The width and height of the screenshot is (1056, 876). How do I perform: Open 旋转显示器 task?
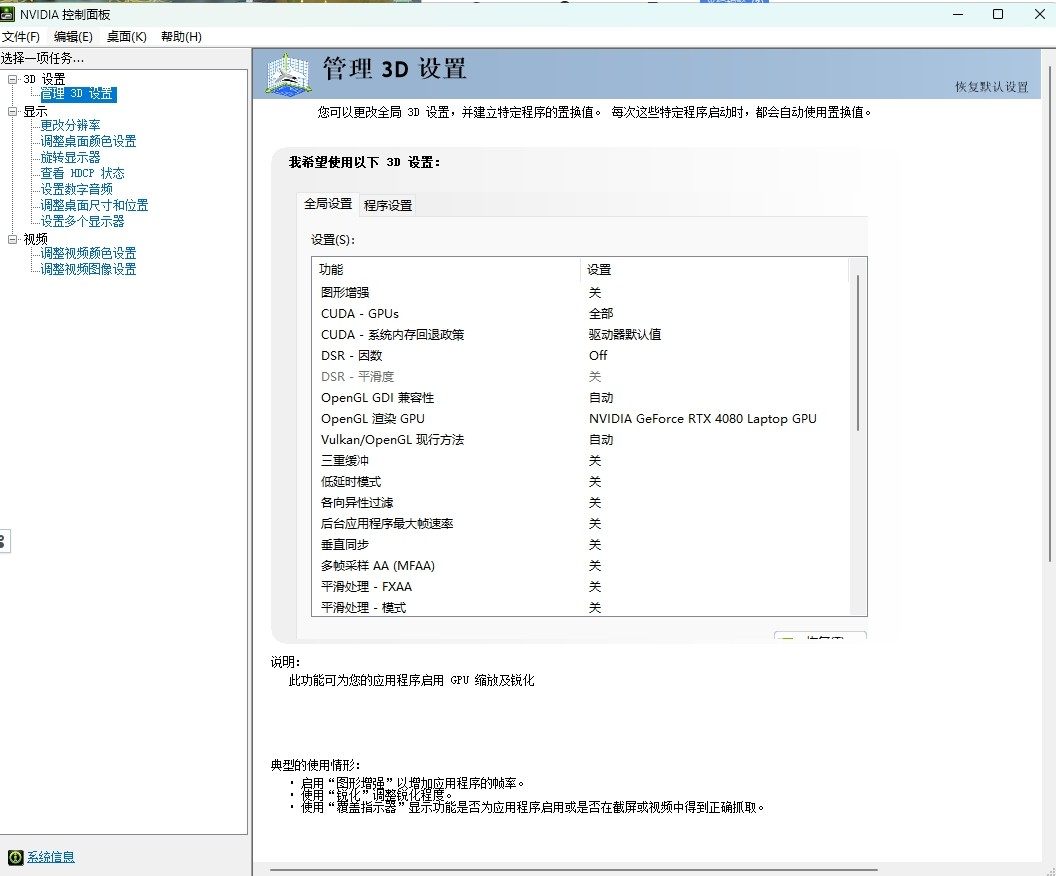70,158
